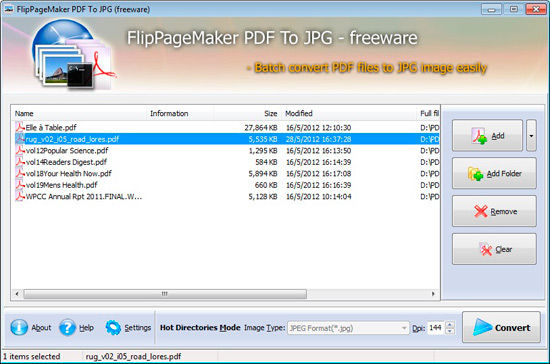Open Help via question mark icon
The height and width of the screenshot is (364, 550).
coord(67,328)
